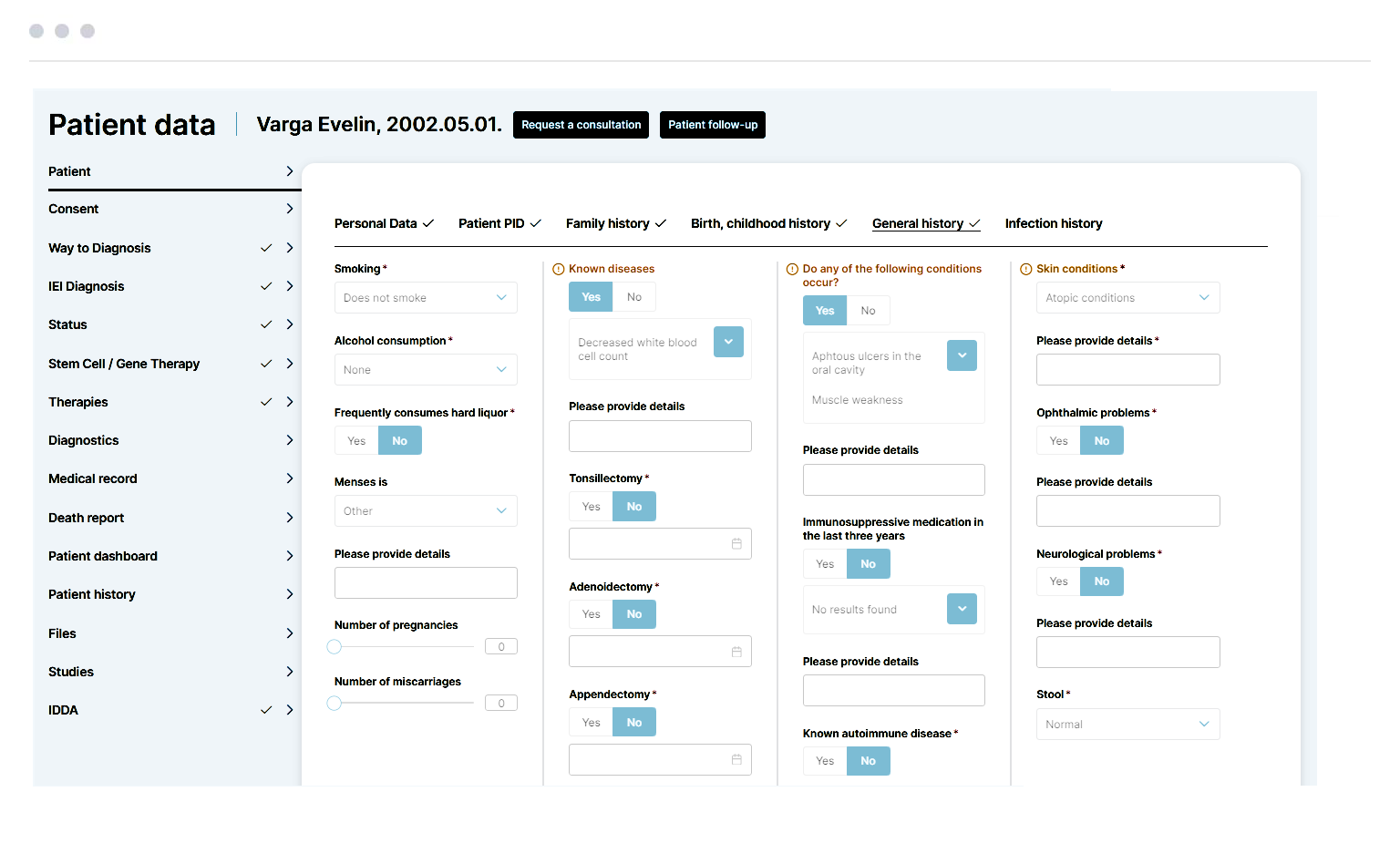This screenshot has width=1400, height=864.
Task: Click the Adenoidectomy date calendar icon
Action: [736, 652]
